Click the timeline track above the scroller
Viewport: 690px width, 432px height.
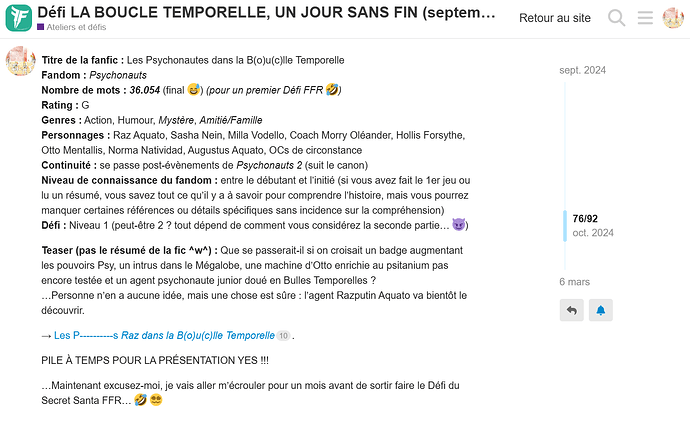tap(567, 140)
